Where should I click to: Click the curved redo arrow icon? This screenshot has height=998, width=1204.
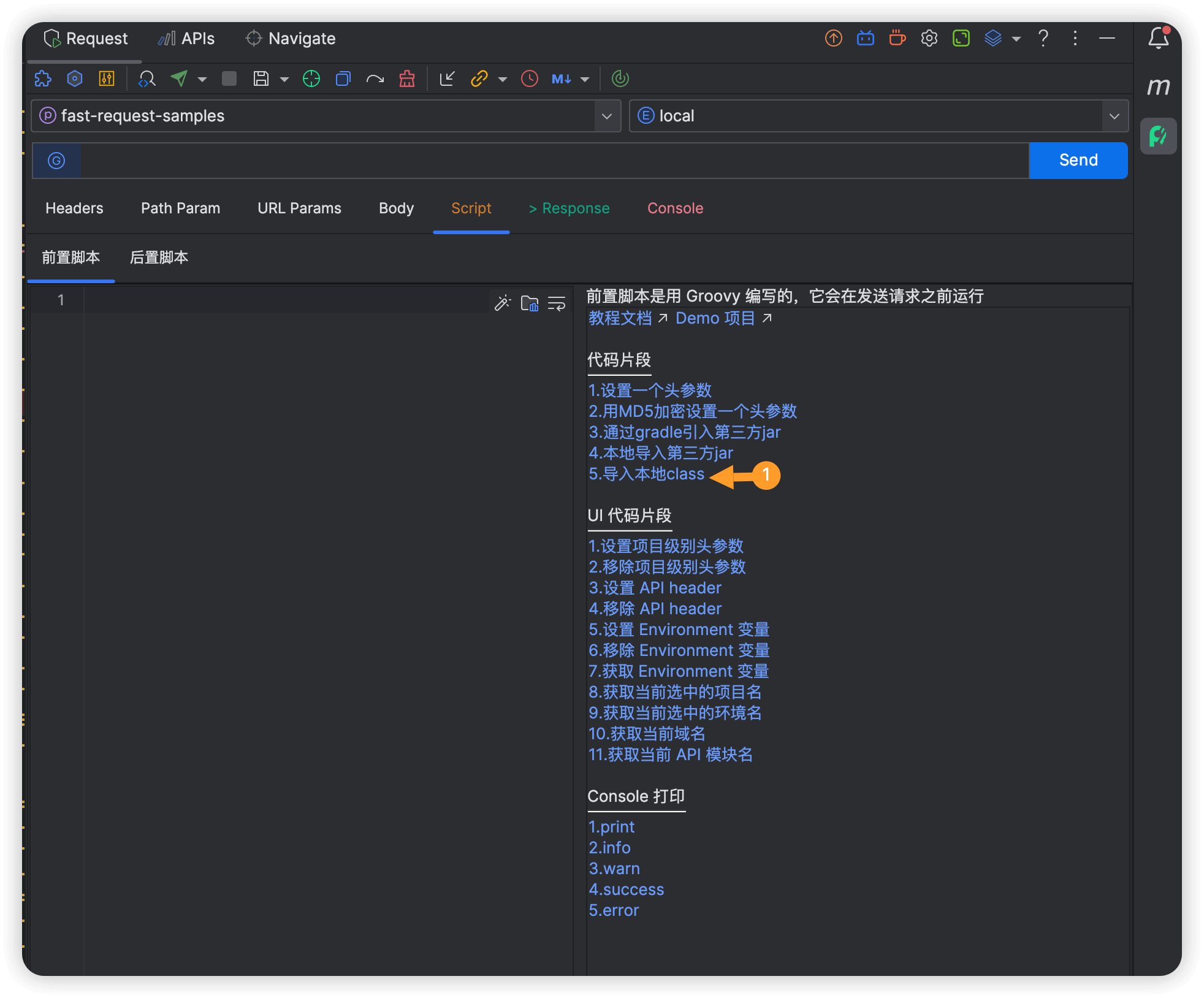tap(375, 78)
